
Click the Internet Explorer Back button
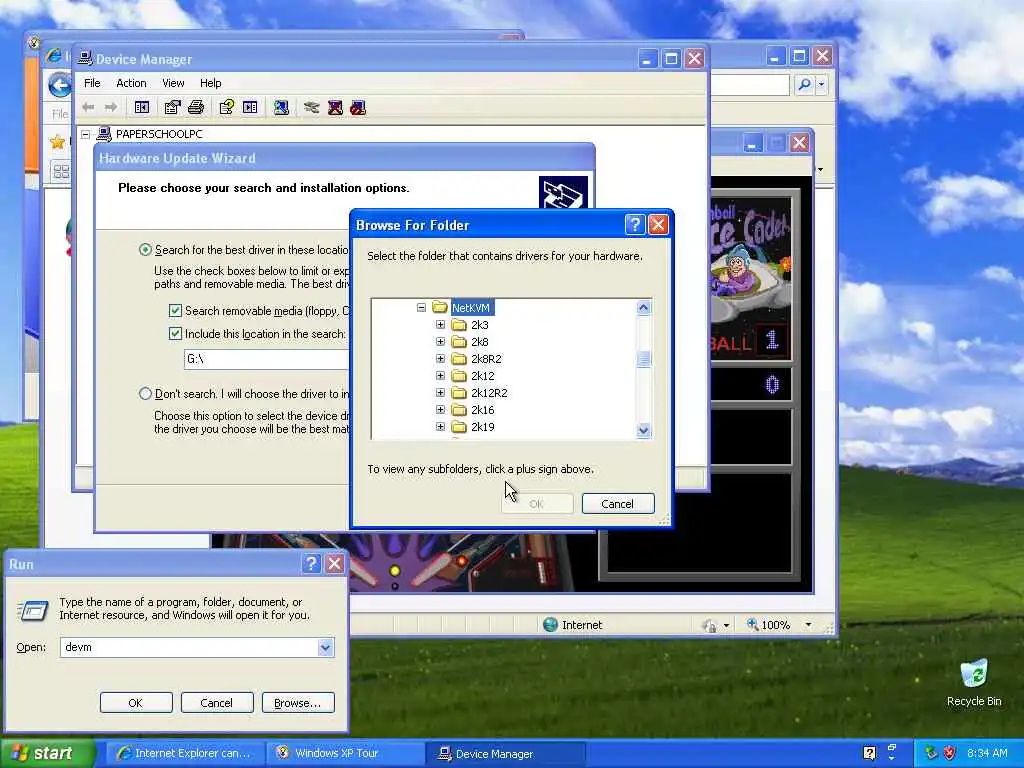(x=59, y=85)
